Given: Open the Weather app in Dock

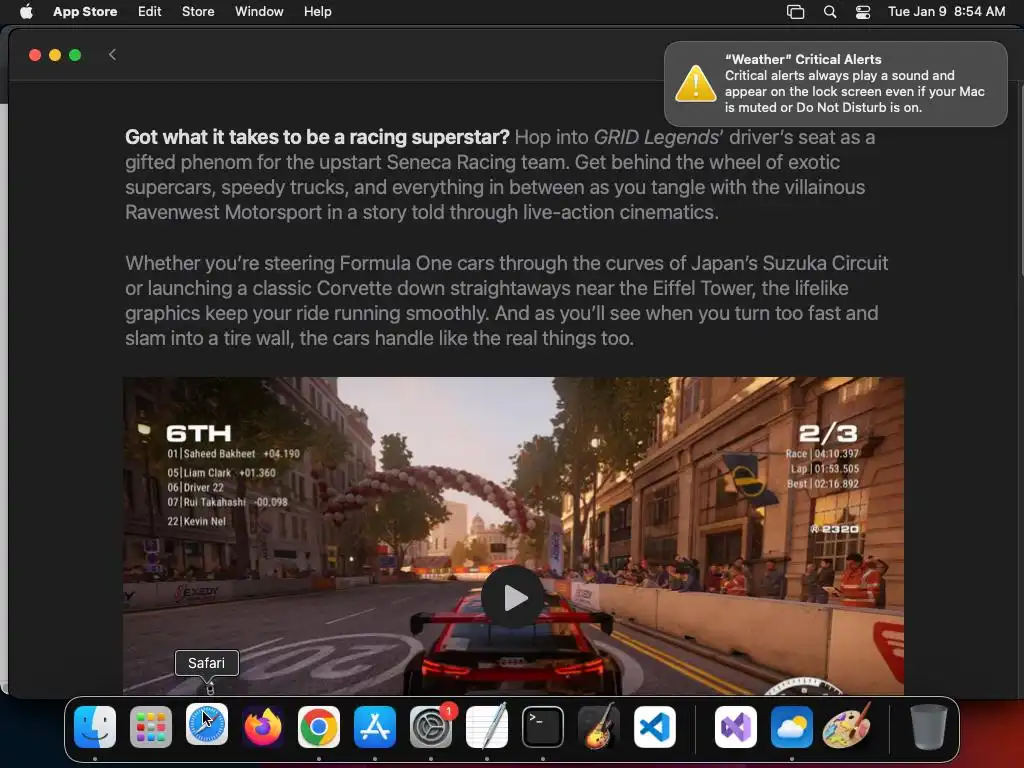Looking at the screenshot, I should 792,727.
